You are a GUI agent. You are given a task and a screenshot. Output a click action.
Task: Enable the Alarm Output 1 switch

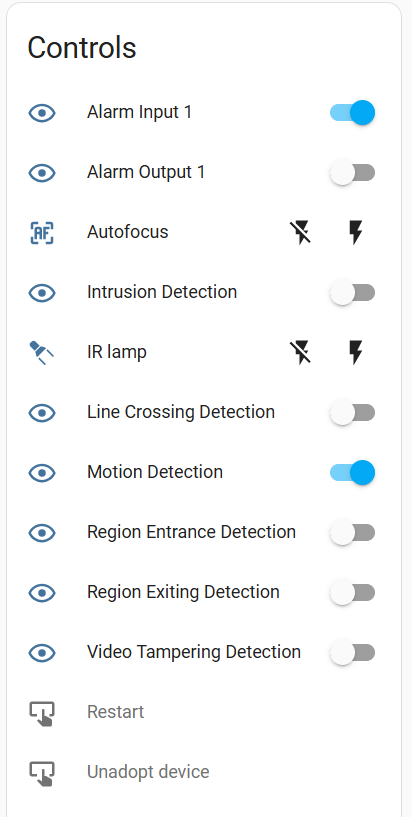(x=353, y=172)
